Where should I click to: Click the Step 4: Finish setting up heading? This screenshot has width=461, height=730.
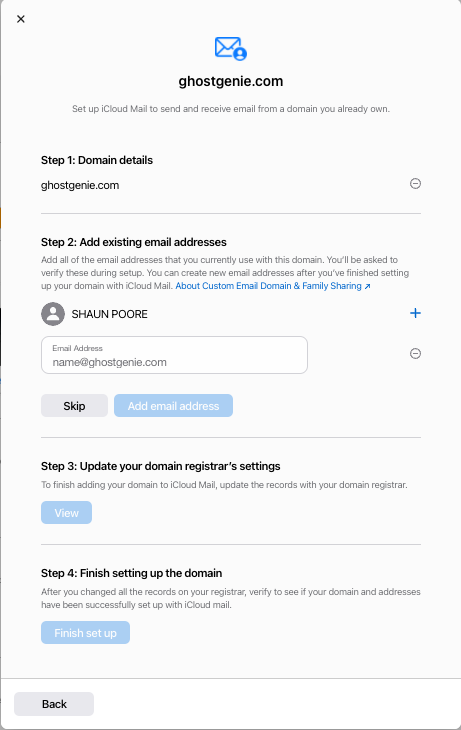(131, 573)
